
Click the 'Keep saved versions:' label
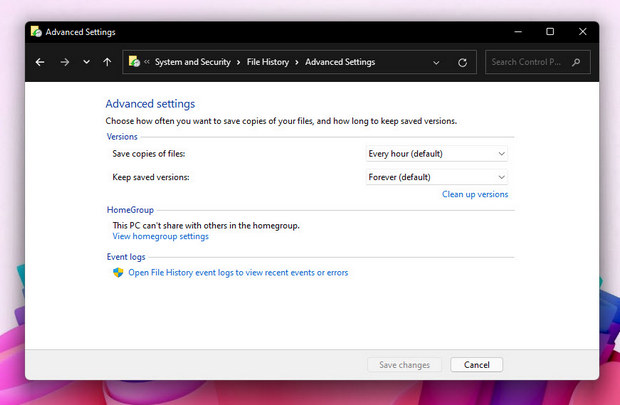pos(151,177)
